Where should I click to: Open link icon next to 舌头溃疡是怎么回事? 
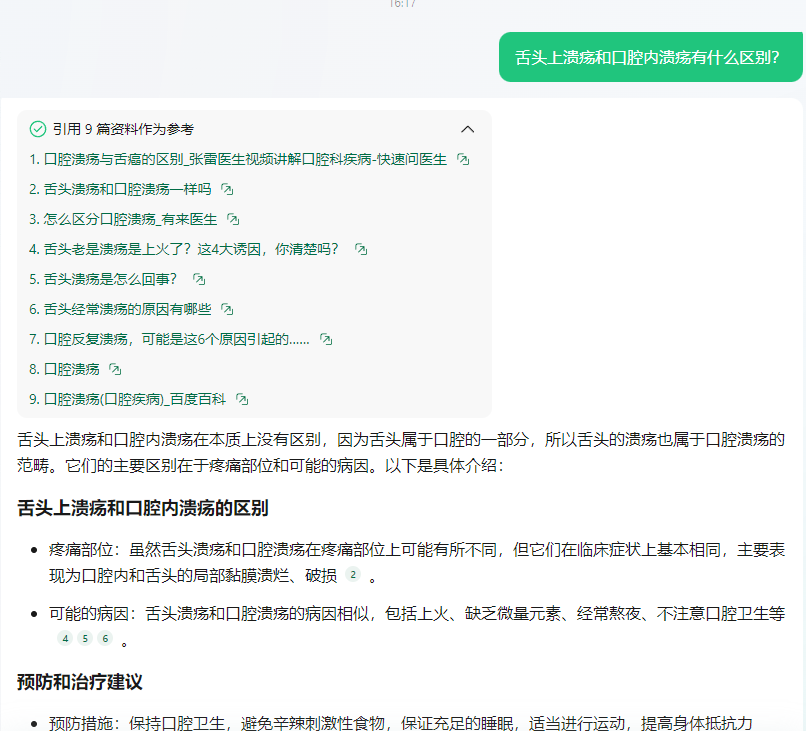199,279
